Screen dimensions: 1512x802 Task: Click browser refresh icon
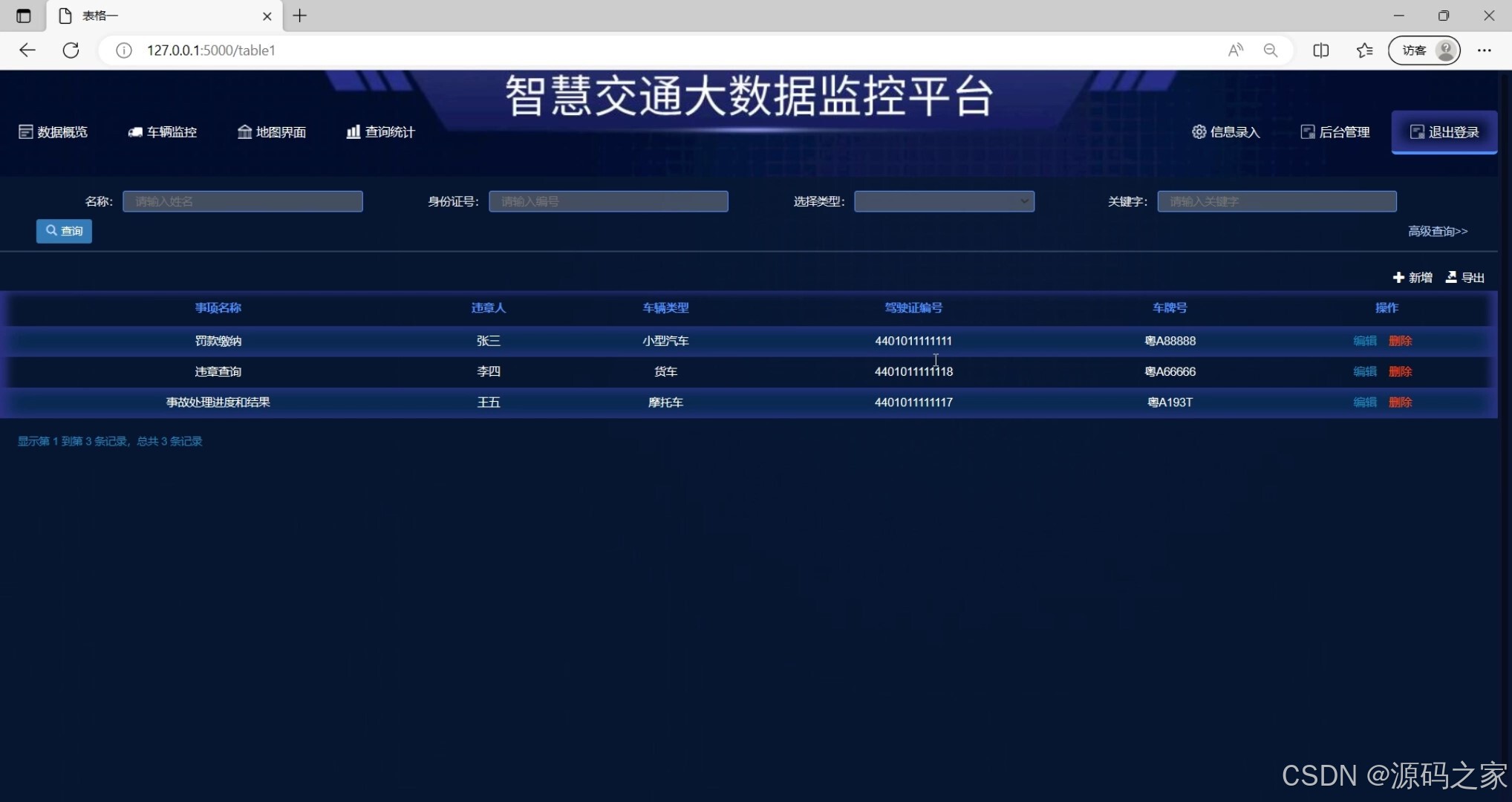point(71,50)
